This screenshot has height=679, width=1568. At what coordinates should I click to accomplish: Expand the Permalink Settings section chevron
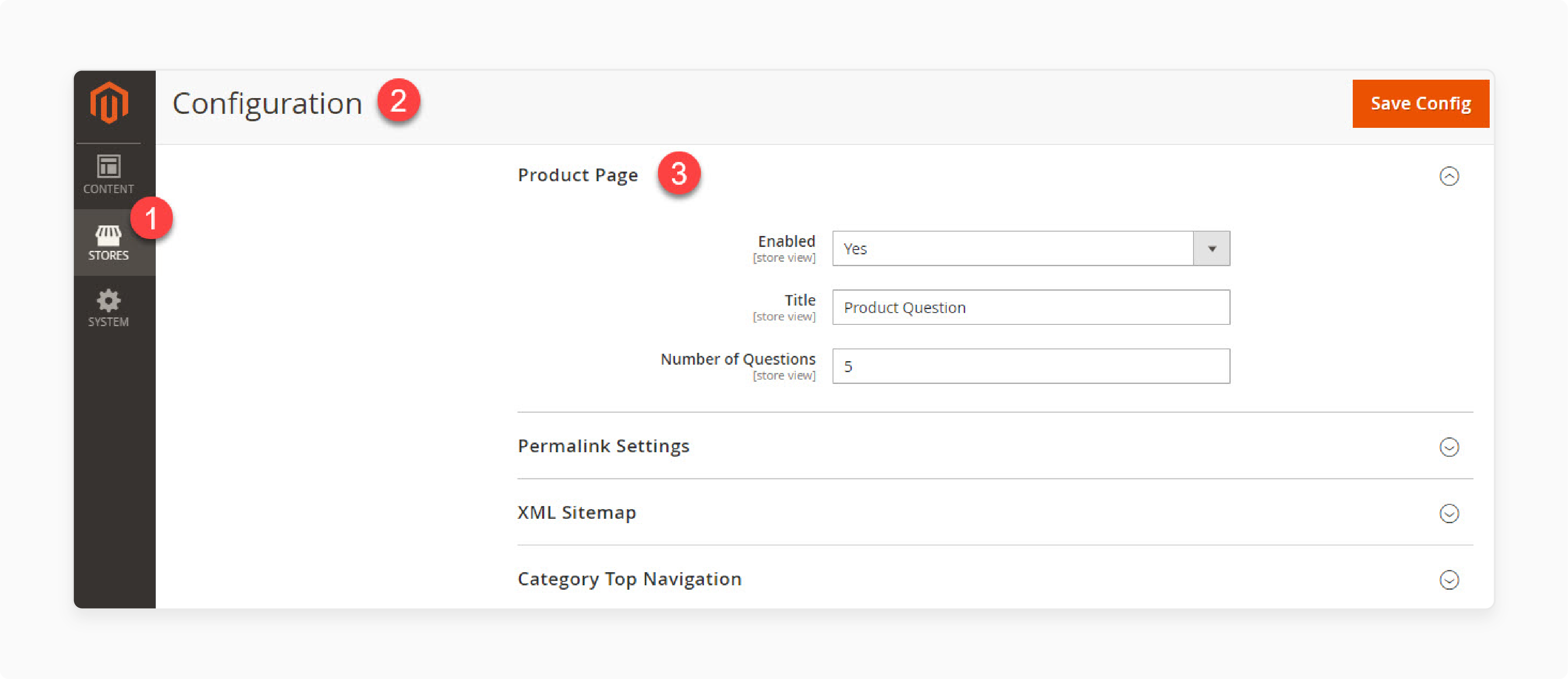1449,447
